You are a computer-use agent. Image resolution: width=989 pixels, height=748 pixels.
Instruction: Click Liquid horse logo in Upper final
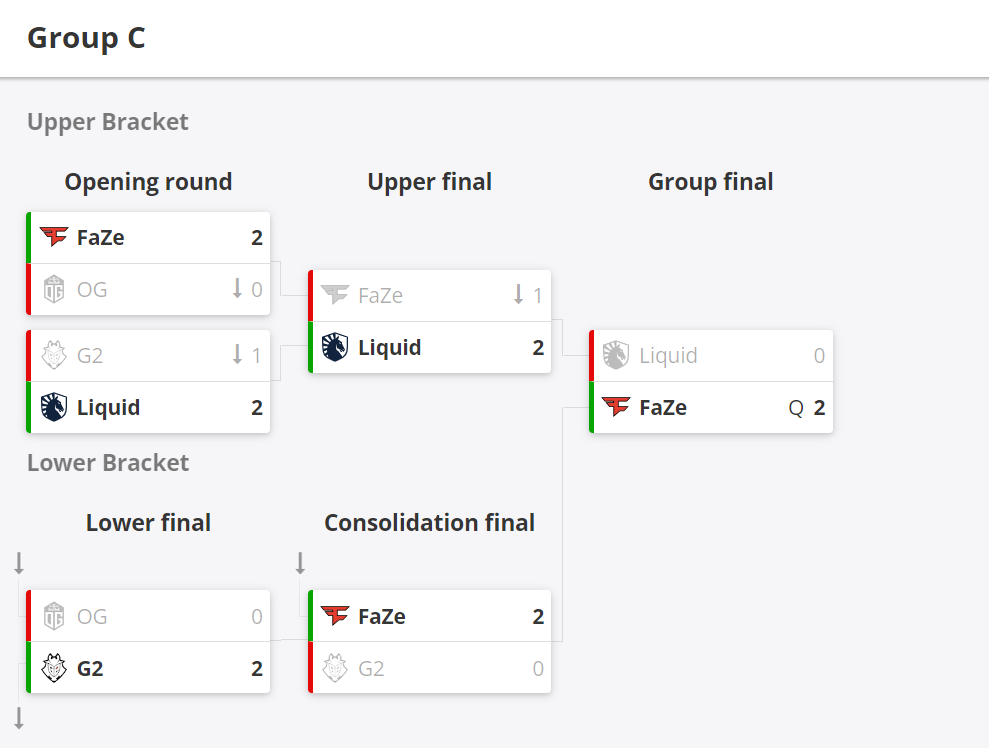335,347
